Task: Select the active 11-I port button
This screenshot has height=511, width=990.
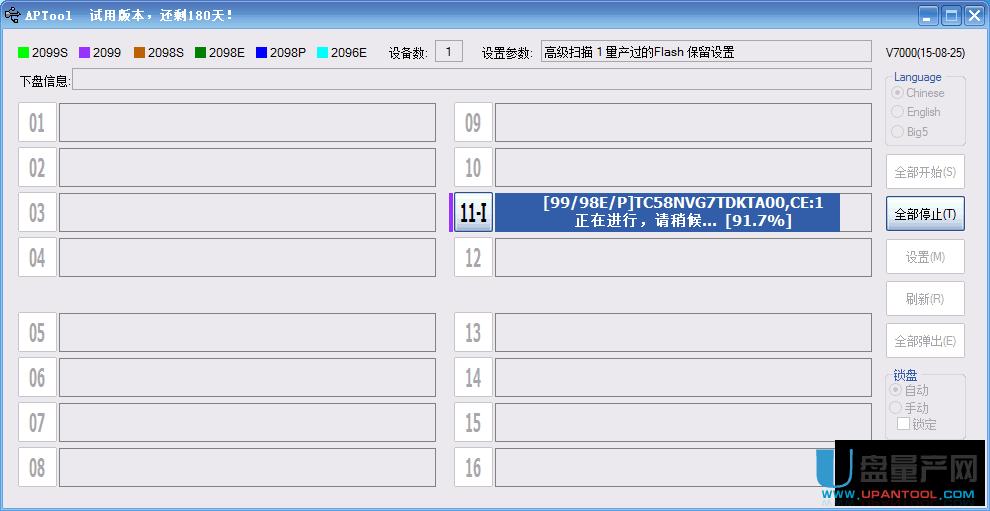Action: 473,213
